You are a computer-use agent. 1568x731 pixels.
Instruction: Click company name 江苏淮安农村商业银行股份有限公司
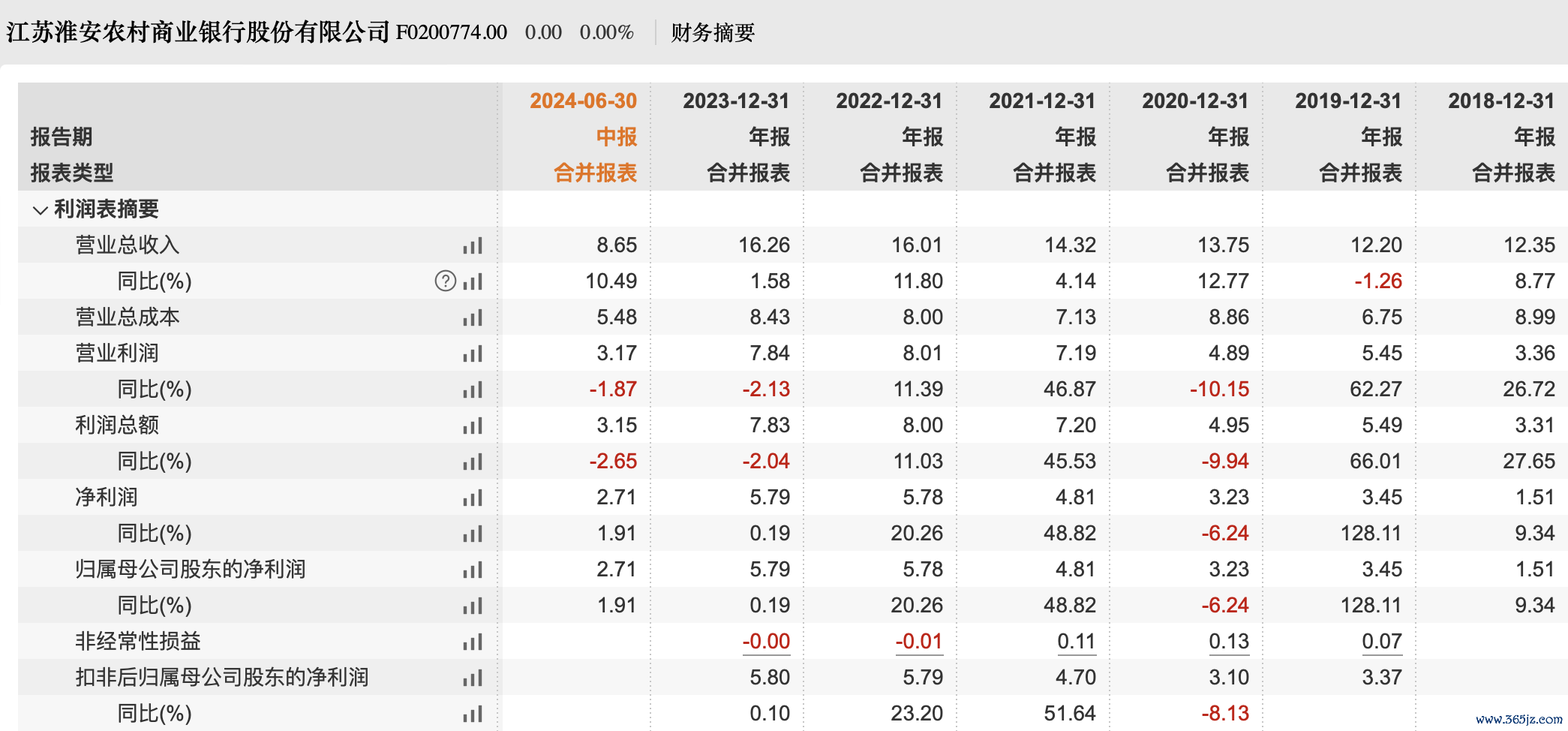(198, 32)
